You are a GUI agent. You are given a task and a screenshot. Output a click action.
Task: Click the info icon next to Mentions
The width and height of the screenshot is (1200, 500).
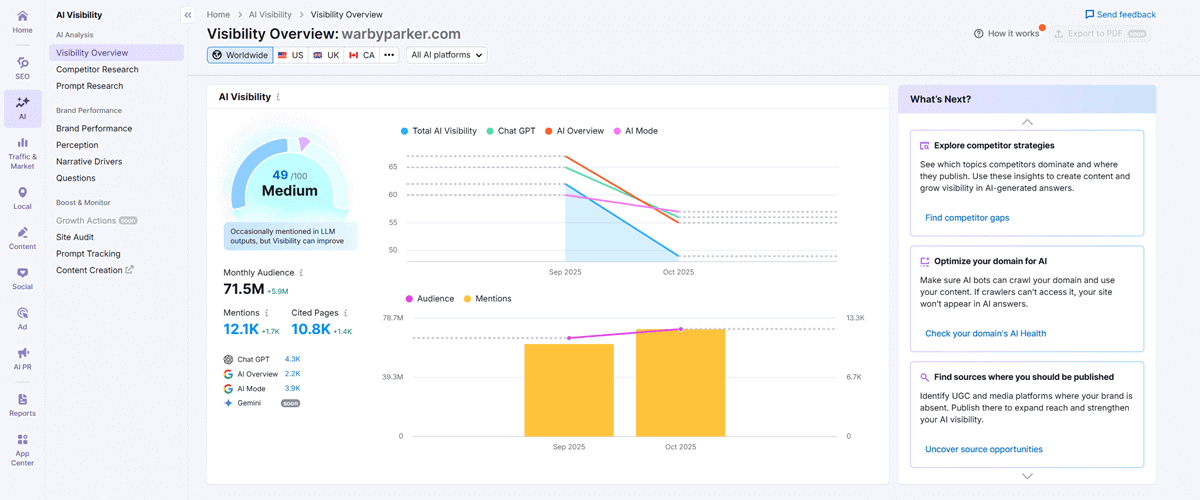tap(266, 313)
